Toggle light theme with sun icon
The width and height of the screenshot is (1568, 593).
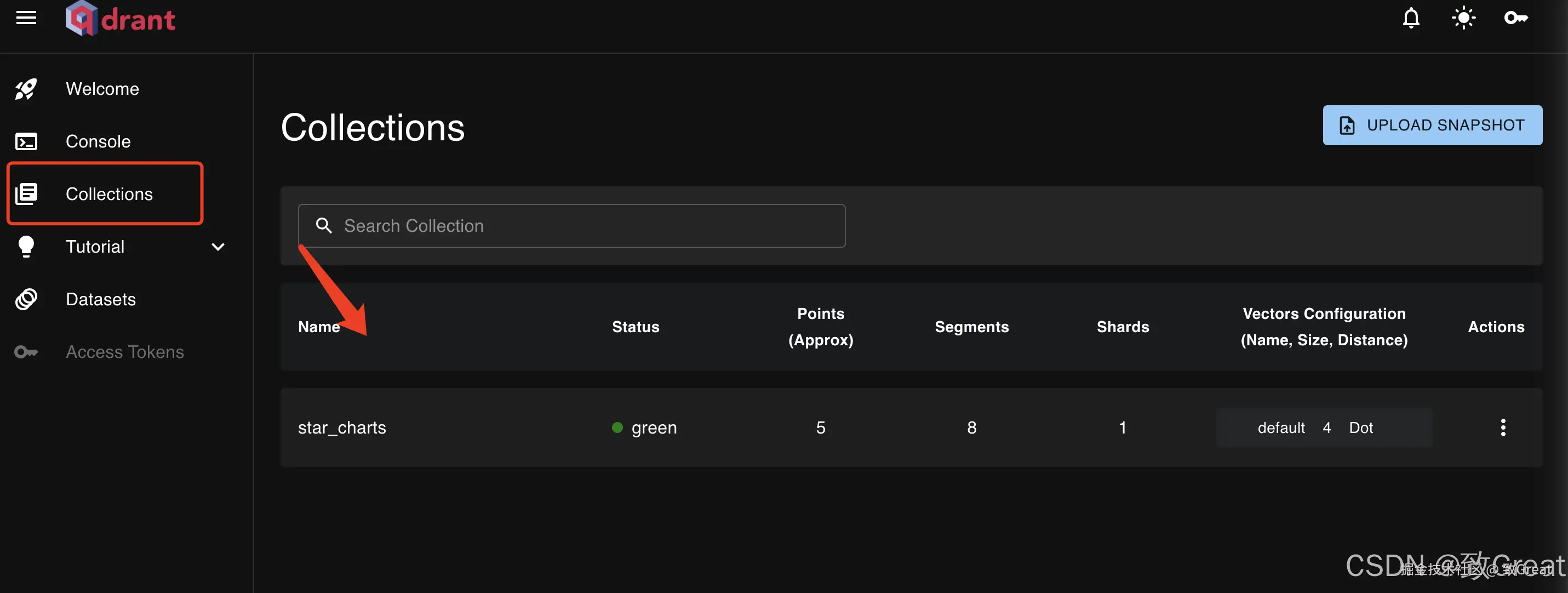[x=1463, y=18]
